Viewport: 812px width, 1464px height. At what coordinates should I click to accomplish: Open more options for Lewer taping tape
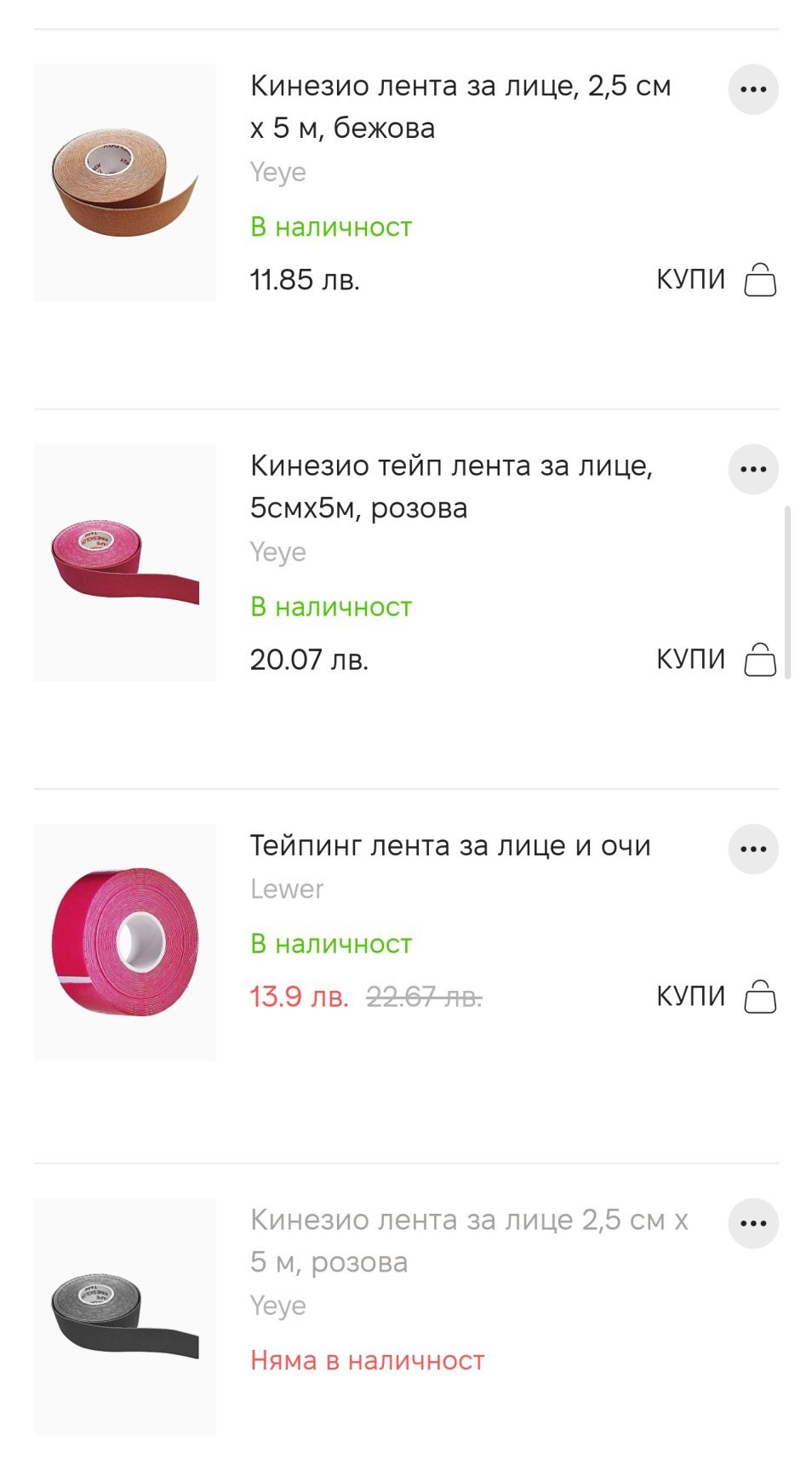coord(752,849)
